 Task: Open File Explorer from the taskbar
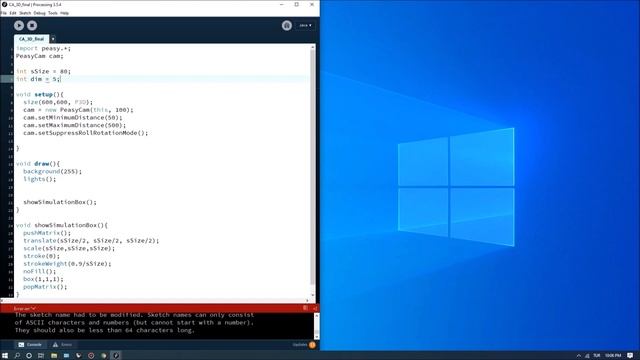(54, 356)
